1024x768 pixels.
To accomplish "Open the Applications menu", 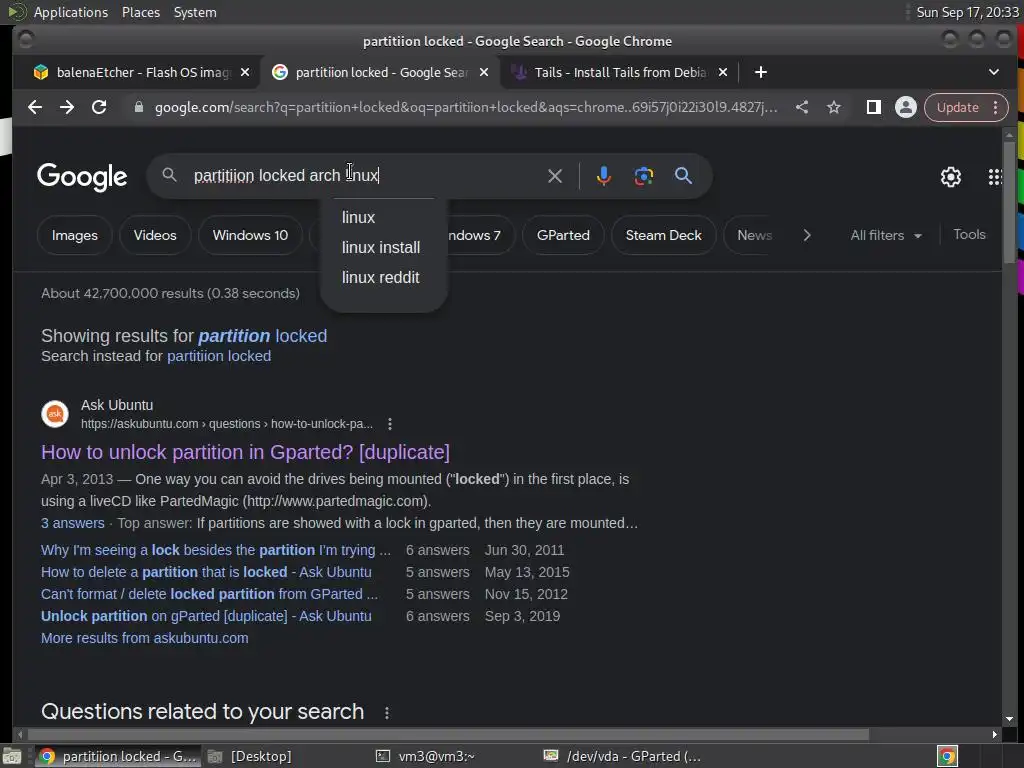I will coord(71,12).
